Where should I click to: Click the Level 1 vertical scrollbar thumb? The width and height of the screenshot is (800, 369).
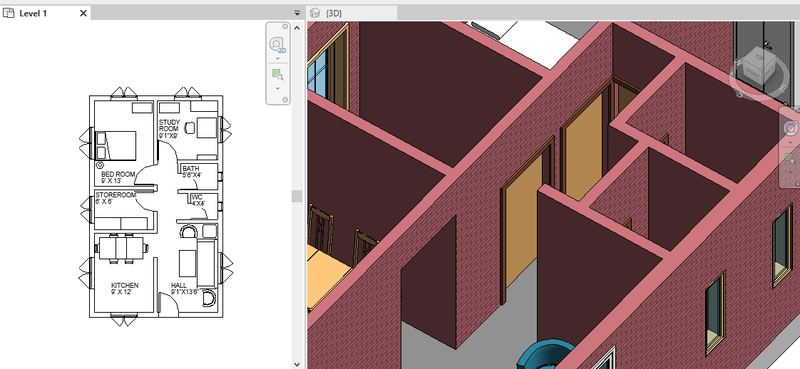(297, 196)
